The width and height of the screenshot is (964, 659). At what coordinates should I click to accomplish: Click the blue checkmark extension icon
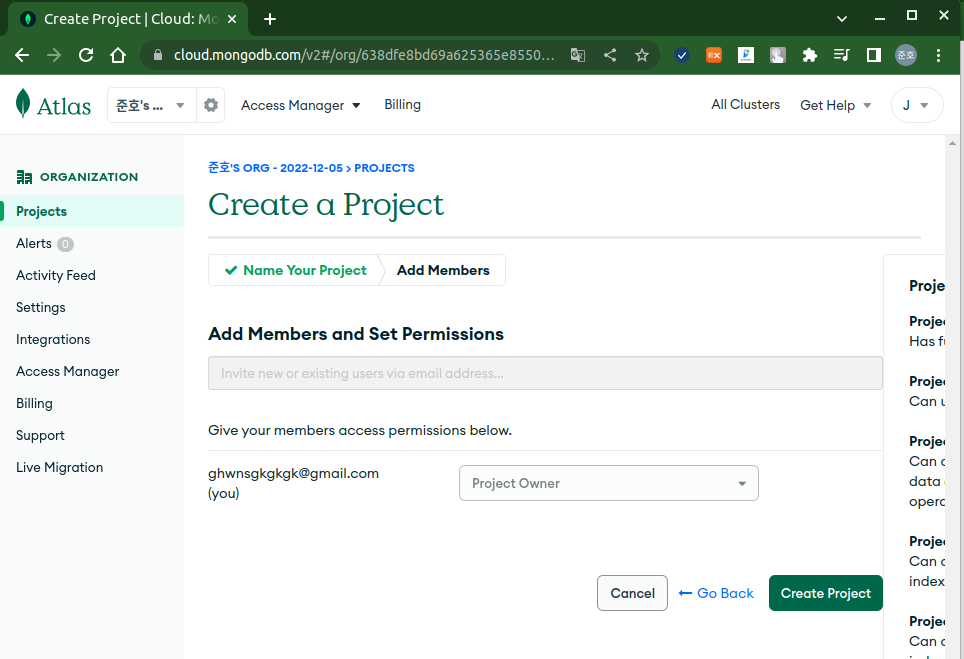[681, 55]
